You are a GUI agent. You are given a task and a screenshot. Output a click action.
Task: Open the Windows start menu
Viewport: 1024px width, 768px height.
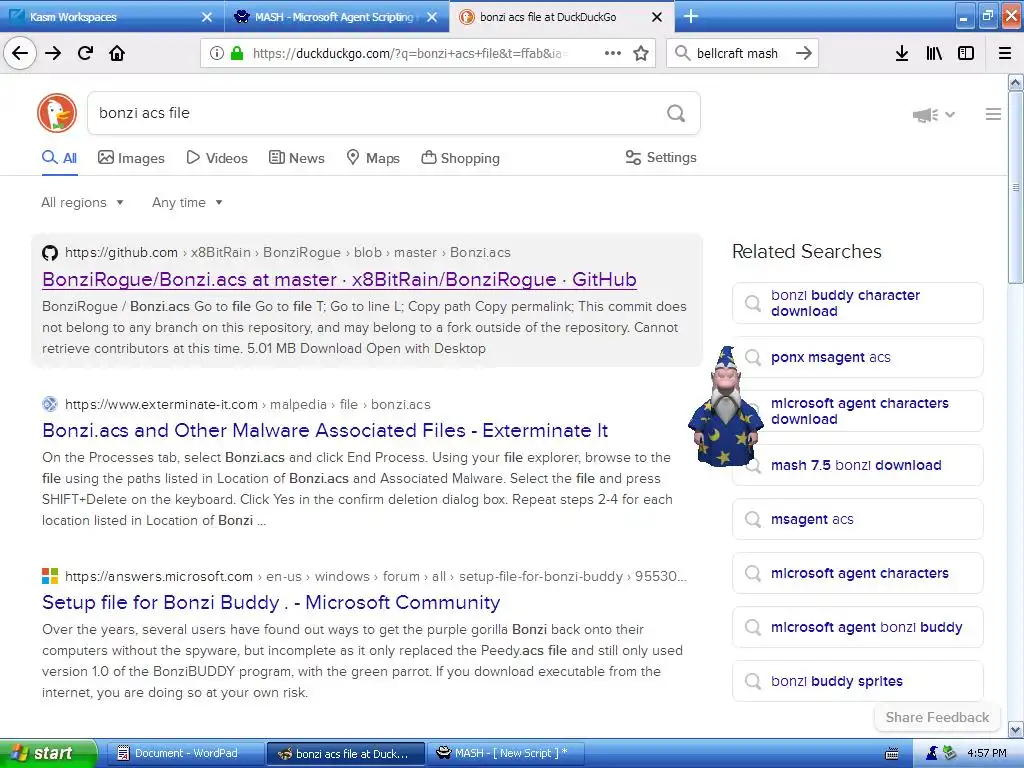pos(48,753)
